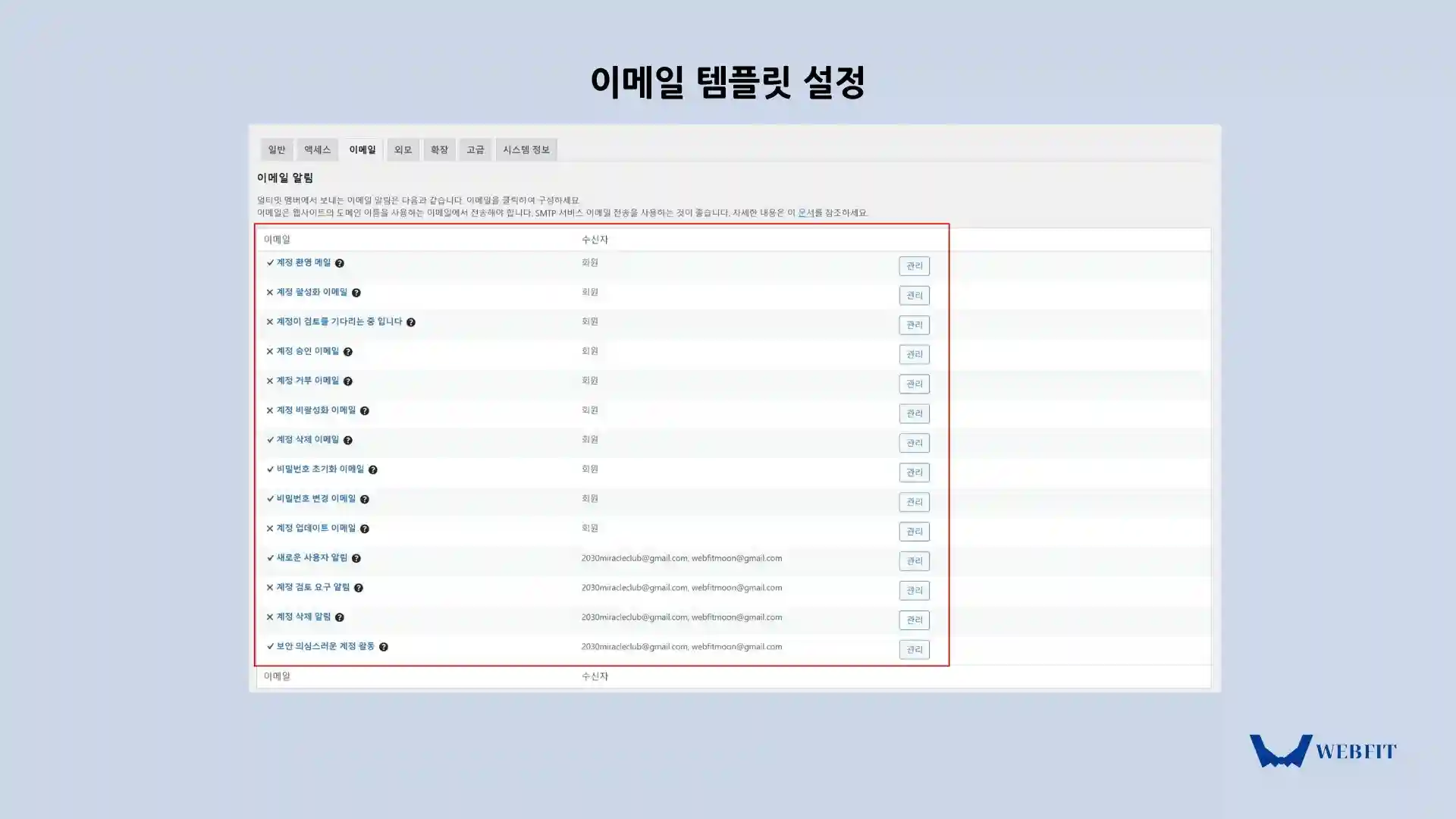This screenshot has height=819, width=1456.
Task: Click the 보안 의심스러운 계정 활동 link
Action: 325,647
